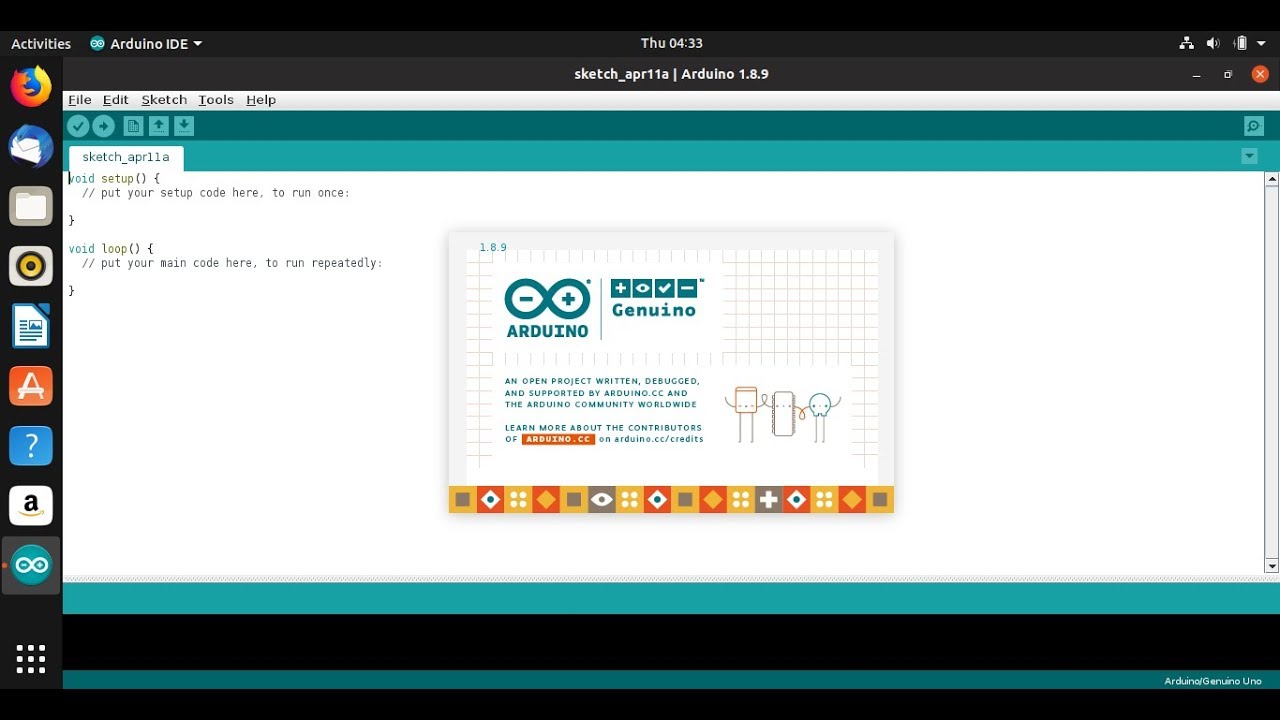Click the splash ARDUINO.CC orange label
This screenshot has height=720, width=1280.
pyautogui.click(x=558, y=439)
